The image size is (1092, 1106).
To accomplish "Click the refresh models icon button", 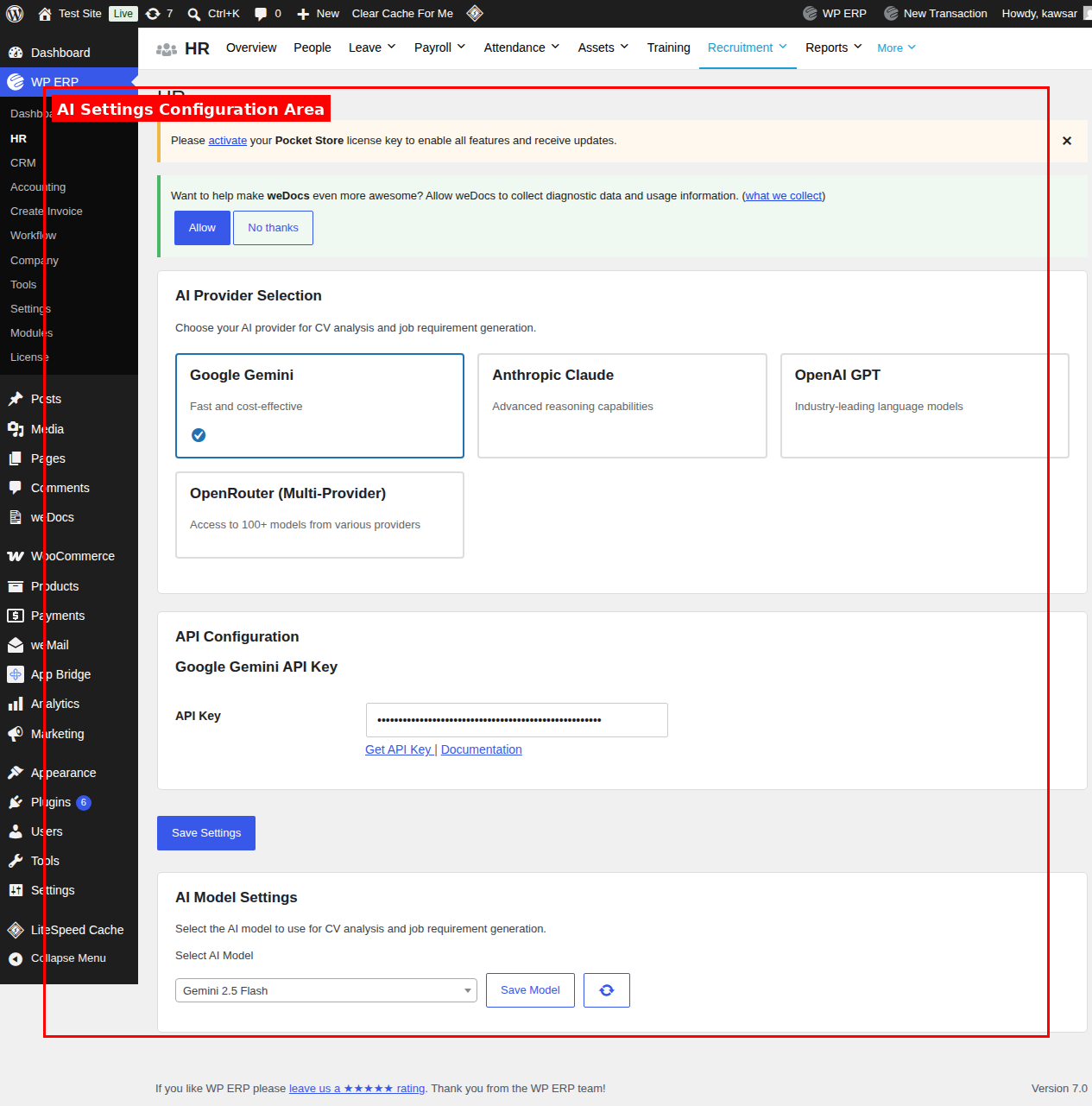I will click(607, 990).
